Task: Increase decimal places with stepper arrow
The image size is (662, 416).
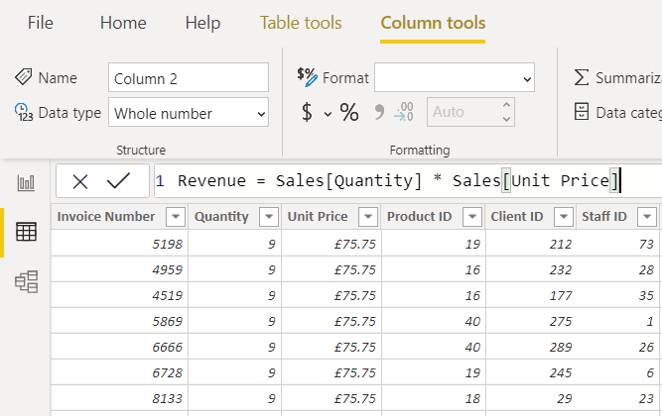Action: coord(506,106)
